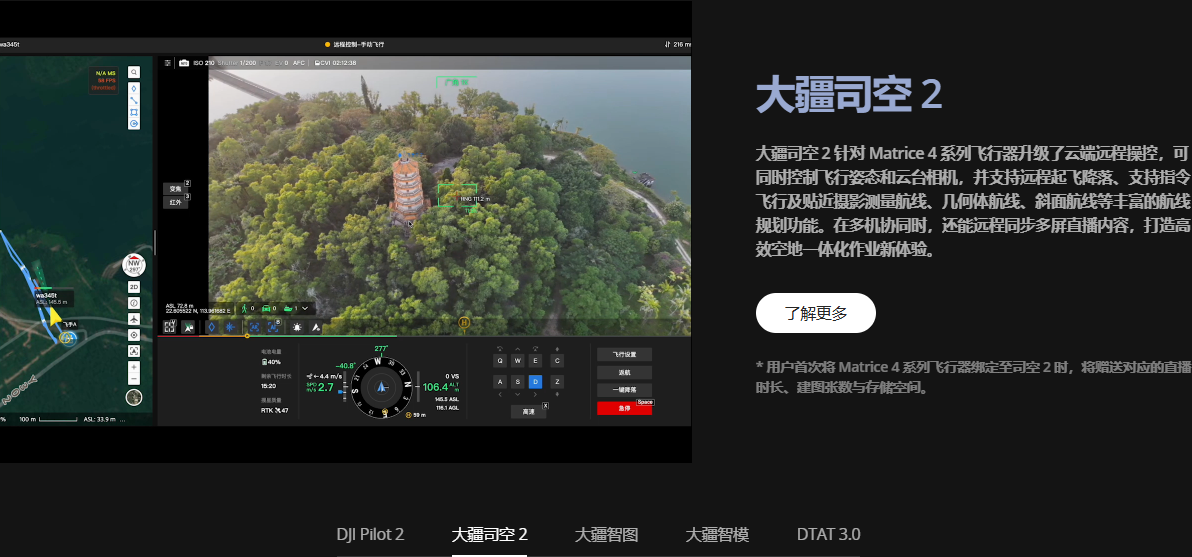The height and width of the screenshot is (557, 1192).
Task: Open the 大疆智图 tab
Action: pos(606,534)
